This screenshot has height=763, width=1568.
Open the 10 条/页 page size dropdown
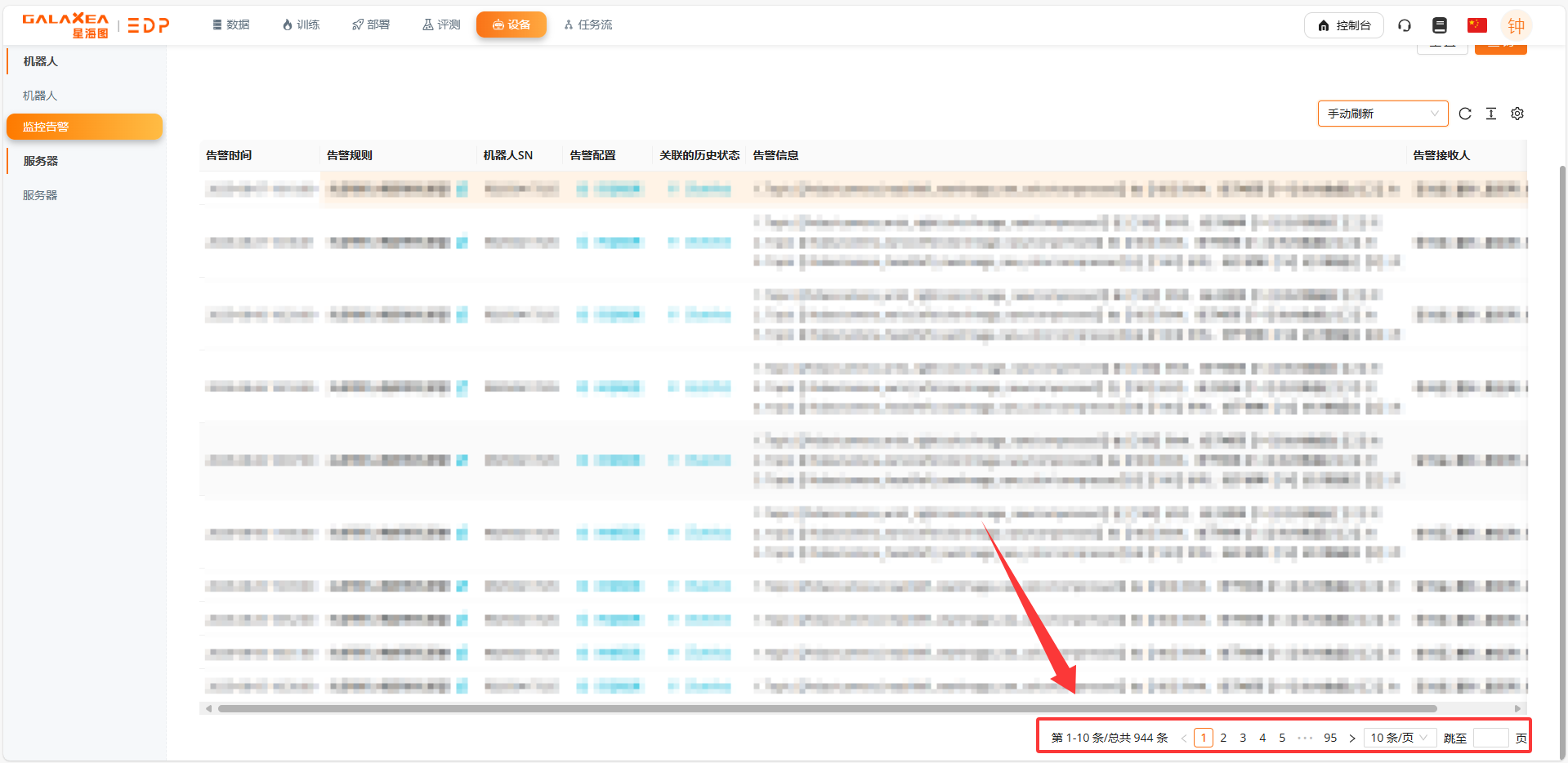(1400, 738)
